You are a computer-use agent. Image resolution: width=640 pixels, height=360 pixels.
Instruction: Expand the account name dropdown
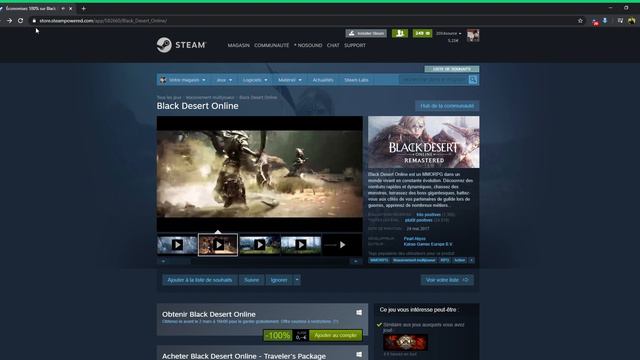(449, 33)
